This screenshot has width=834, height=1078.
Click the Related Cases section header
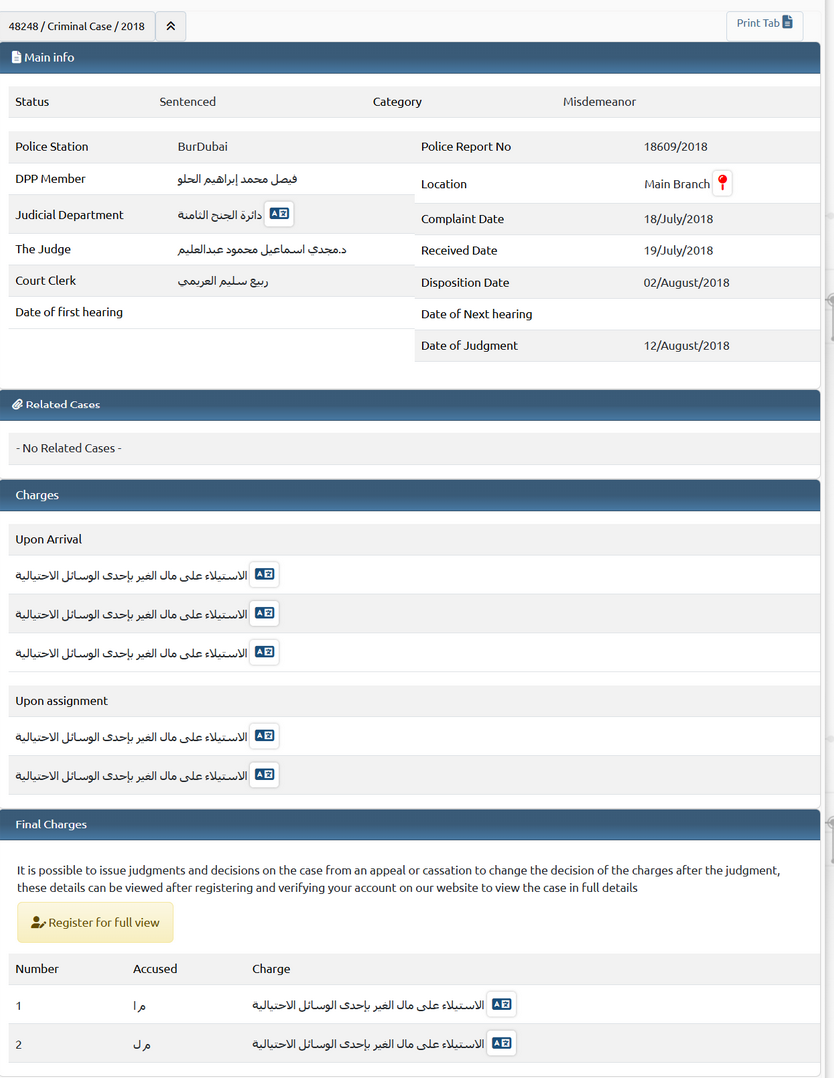click(x=410, y=405)
